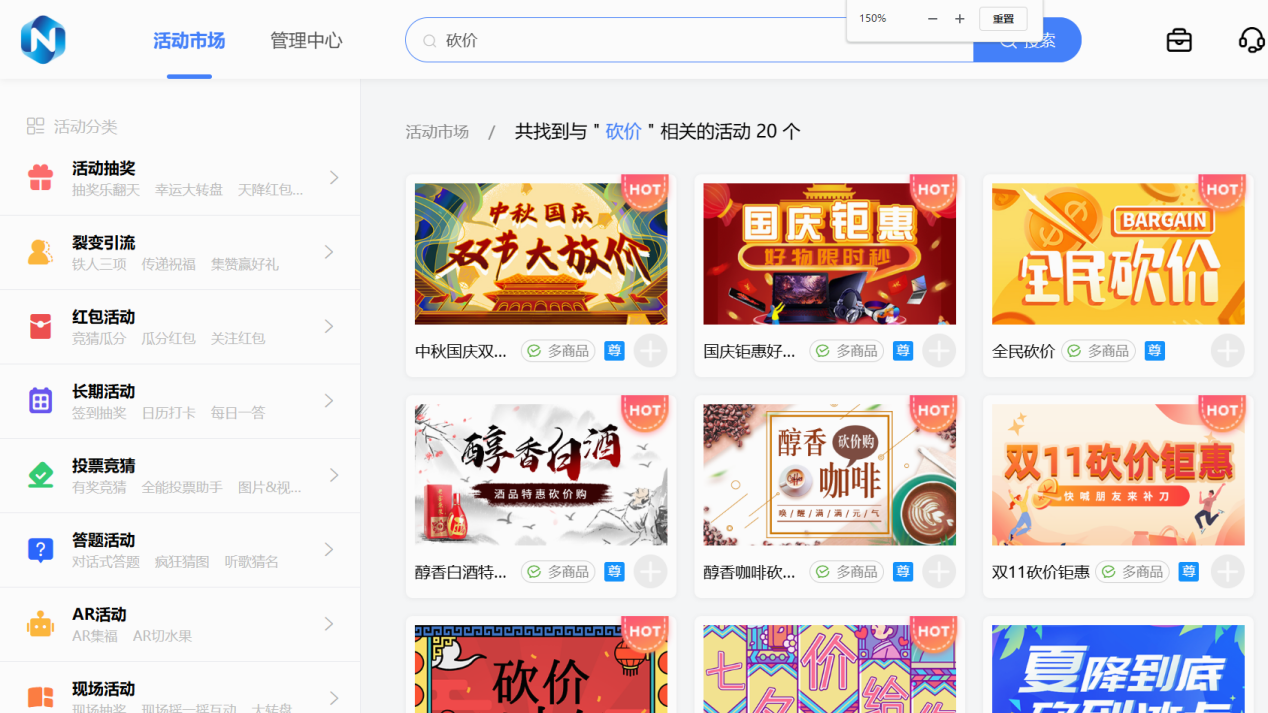Click the calendar icon for 长期活动
This screenshot has width=1268, height=713.
40,401
